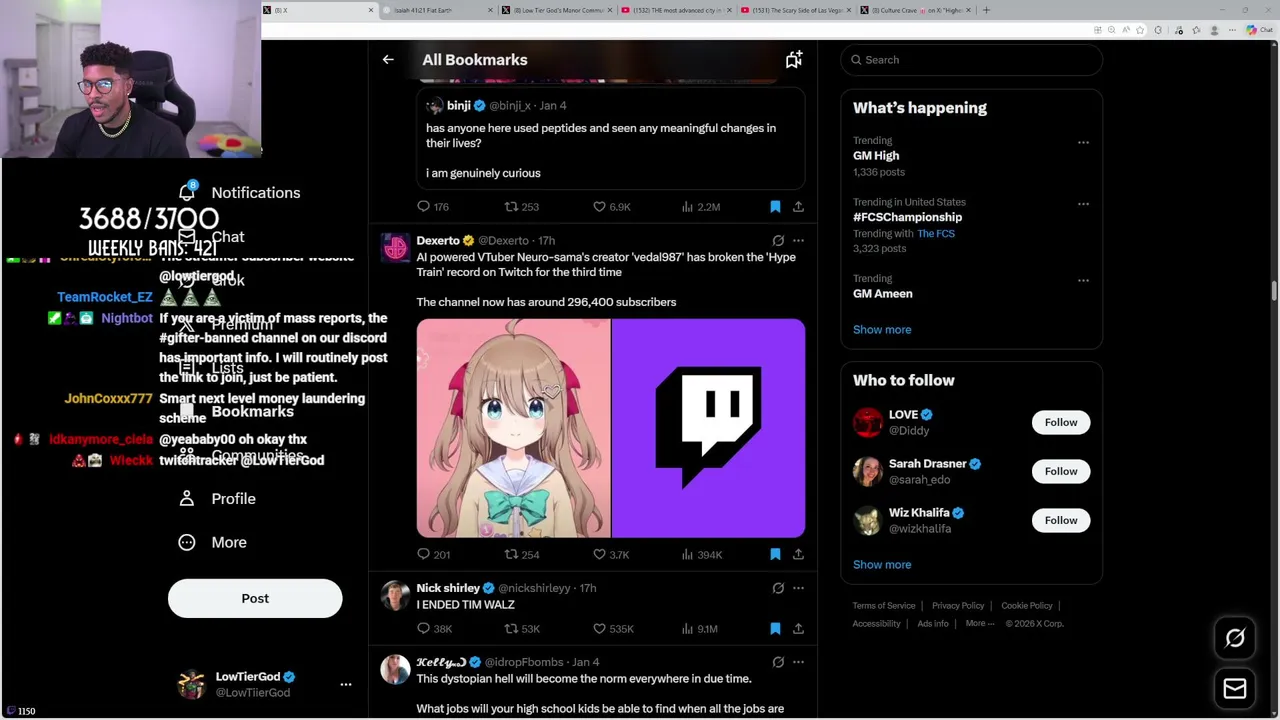Open the Messages envelope floating button
The image size is (1280, 720).
coord(1235,689)
